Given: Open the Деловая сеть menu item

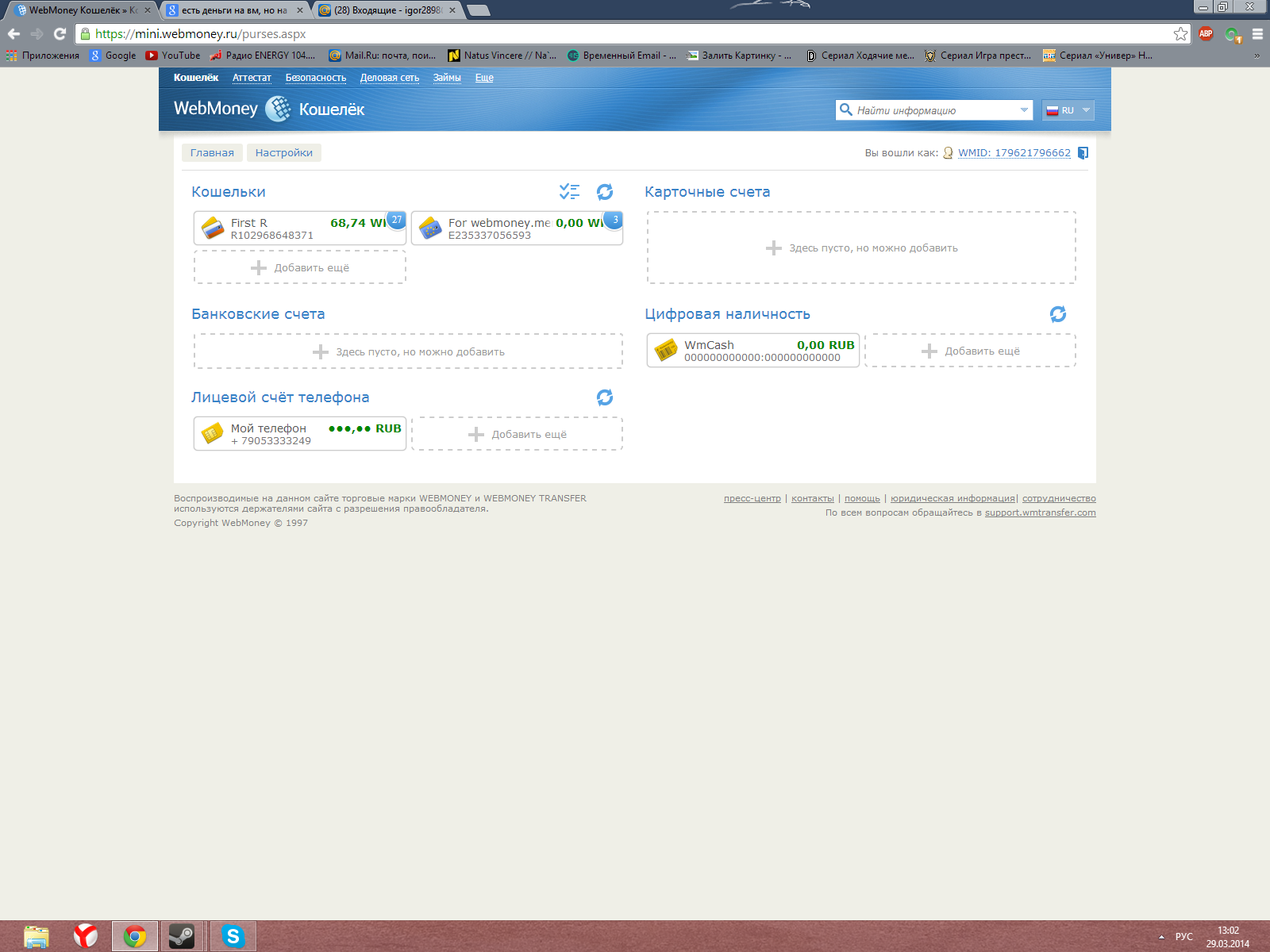Looking at the screenshot, I should click(390, 78).
